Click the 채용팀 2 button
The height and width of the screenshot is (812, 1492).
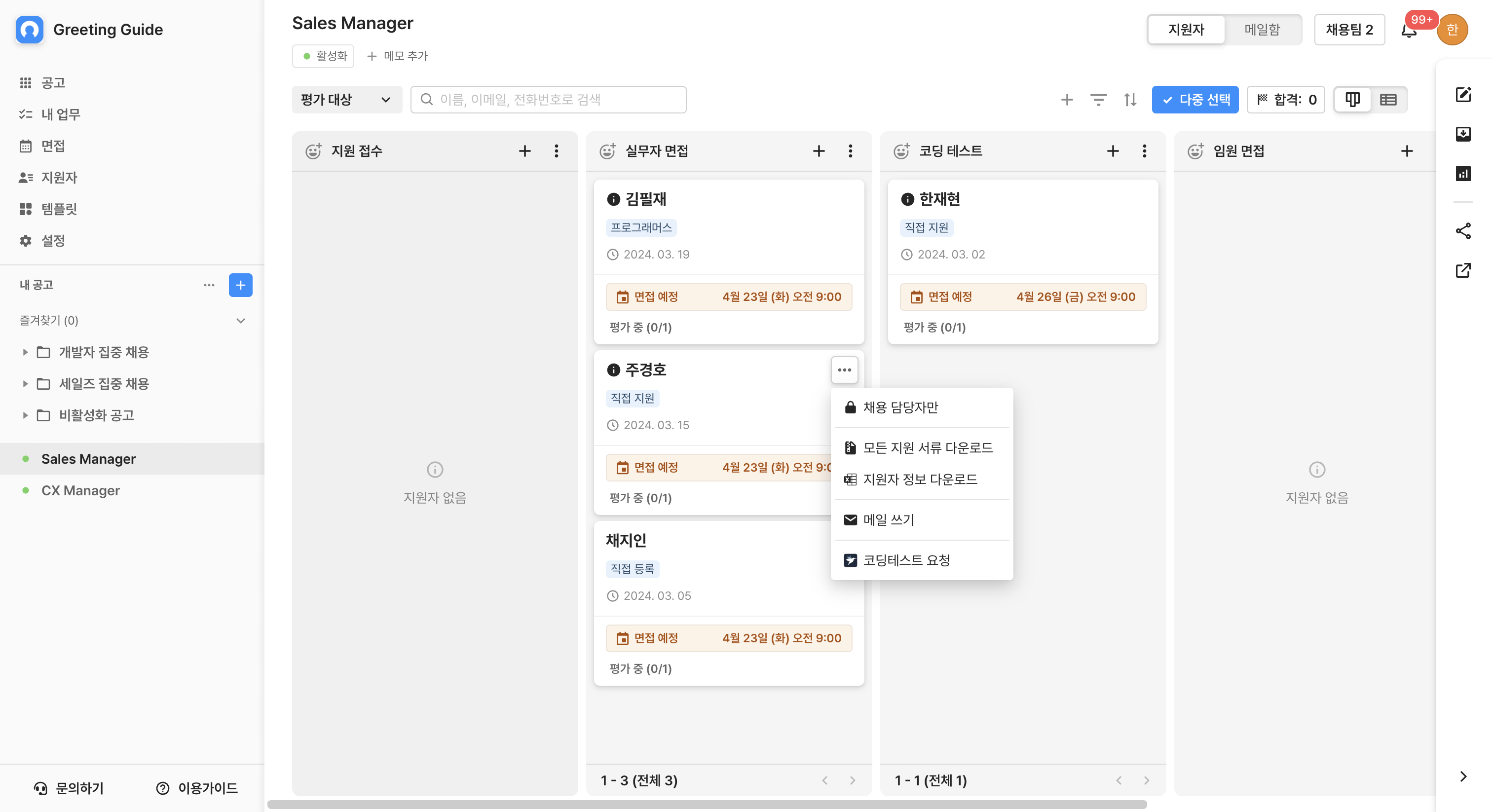point(1349,30)
